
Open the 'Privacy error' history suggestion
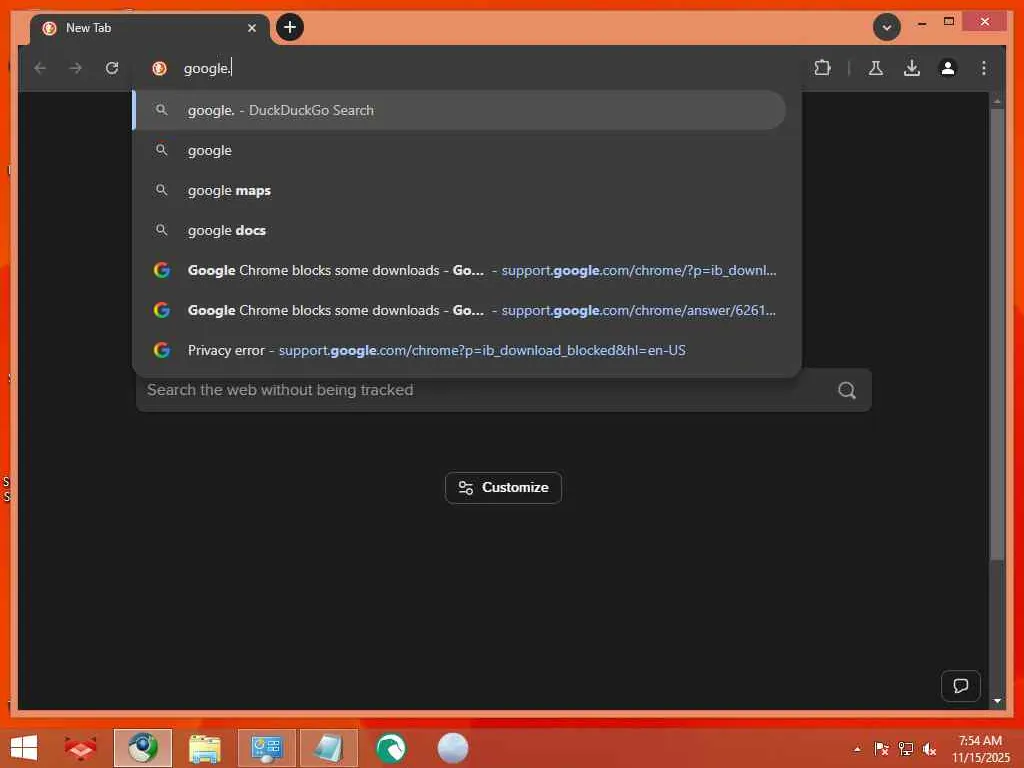459,350
